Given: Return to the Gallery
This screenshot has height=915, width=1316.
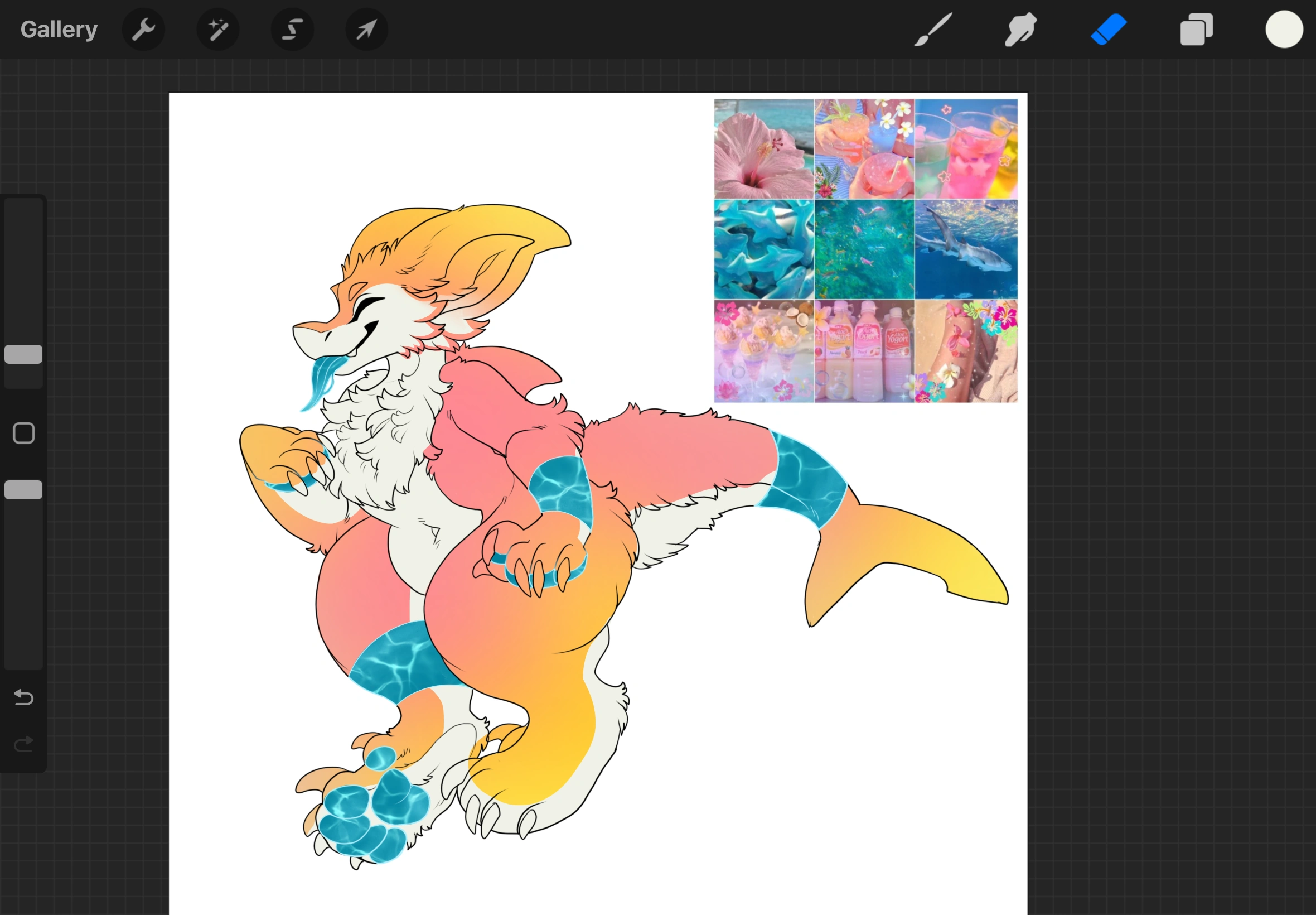Looking at the screenshot, I should (58, 28).
